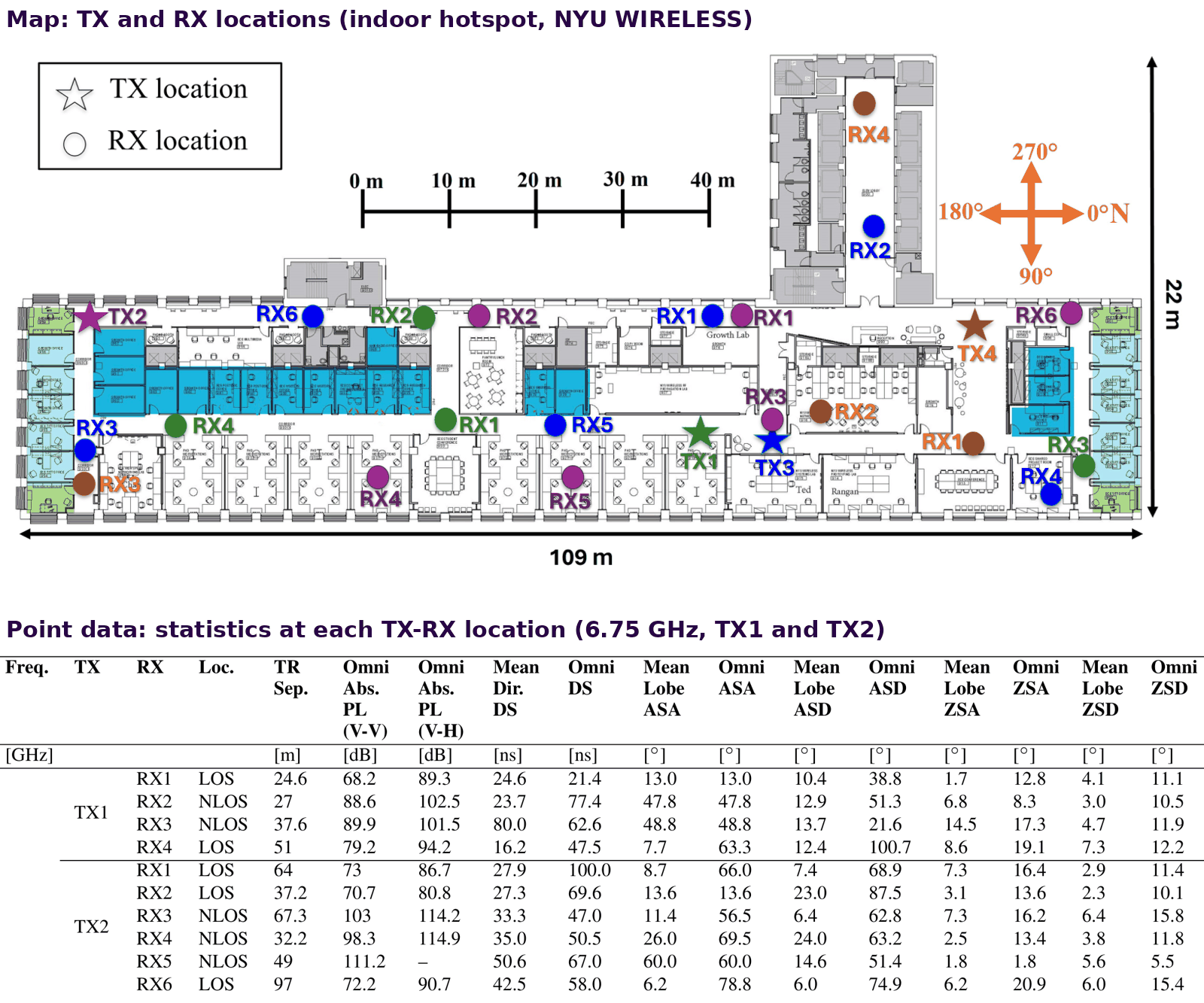Select the blue RX2 circle marker
Image resolution: width=1204 pixels, height=1003 pixels.
click(874, 226)
